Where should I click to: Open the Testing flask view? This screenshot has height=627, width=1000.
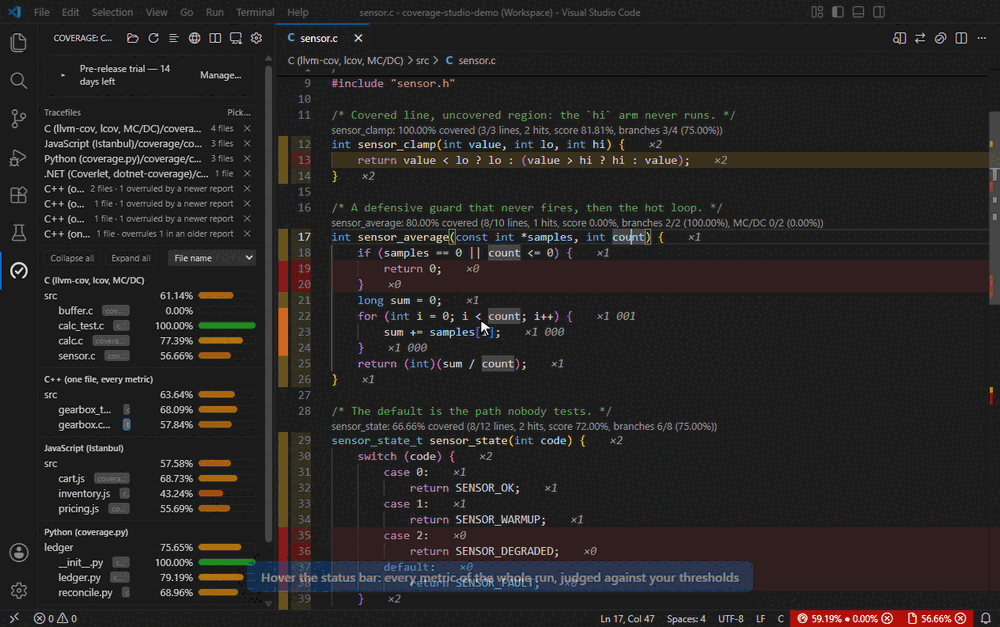18,233
